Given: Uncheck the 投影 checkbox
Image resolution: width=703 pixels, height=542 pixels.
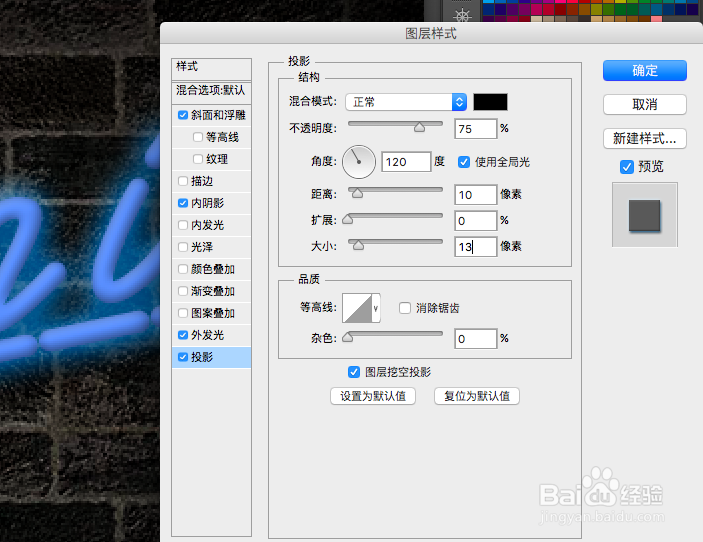Looking at the screenshot, I should pyautogui.click(x=182, y=357).
